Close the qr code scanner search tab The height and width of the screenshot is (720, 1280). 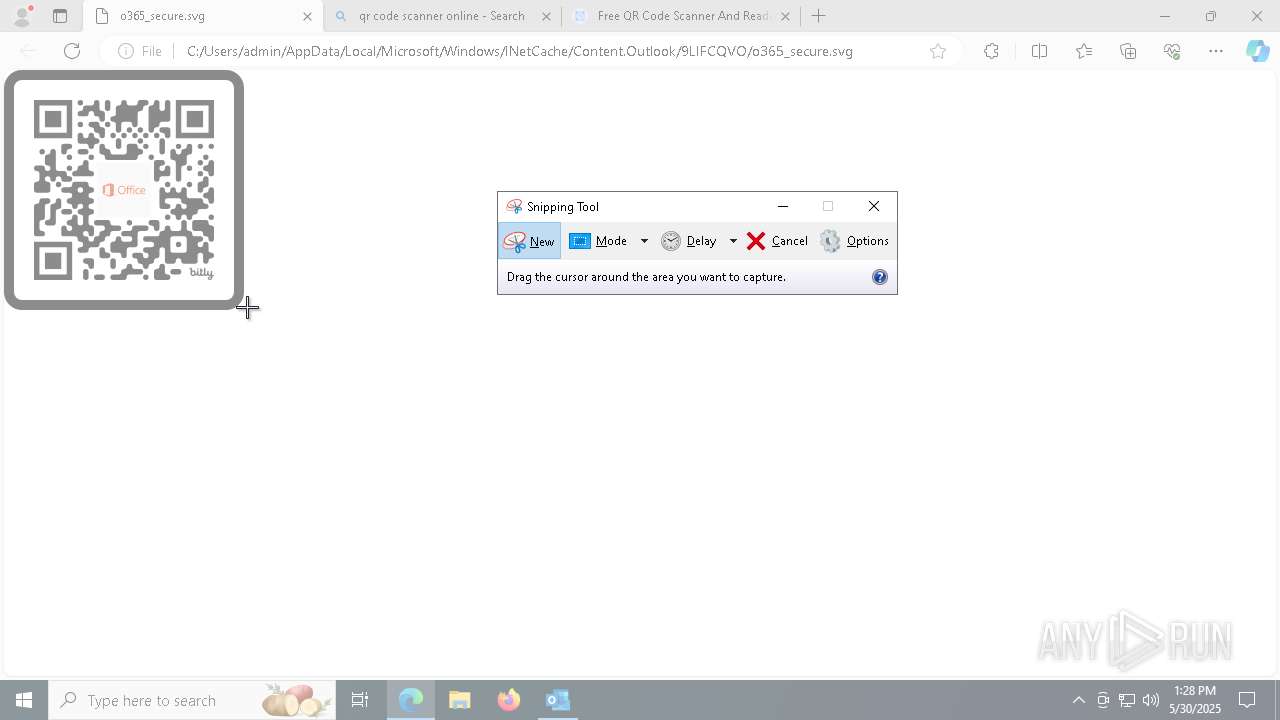click(546, 16)
